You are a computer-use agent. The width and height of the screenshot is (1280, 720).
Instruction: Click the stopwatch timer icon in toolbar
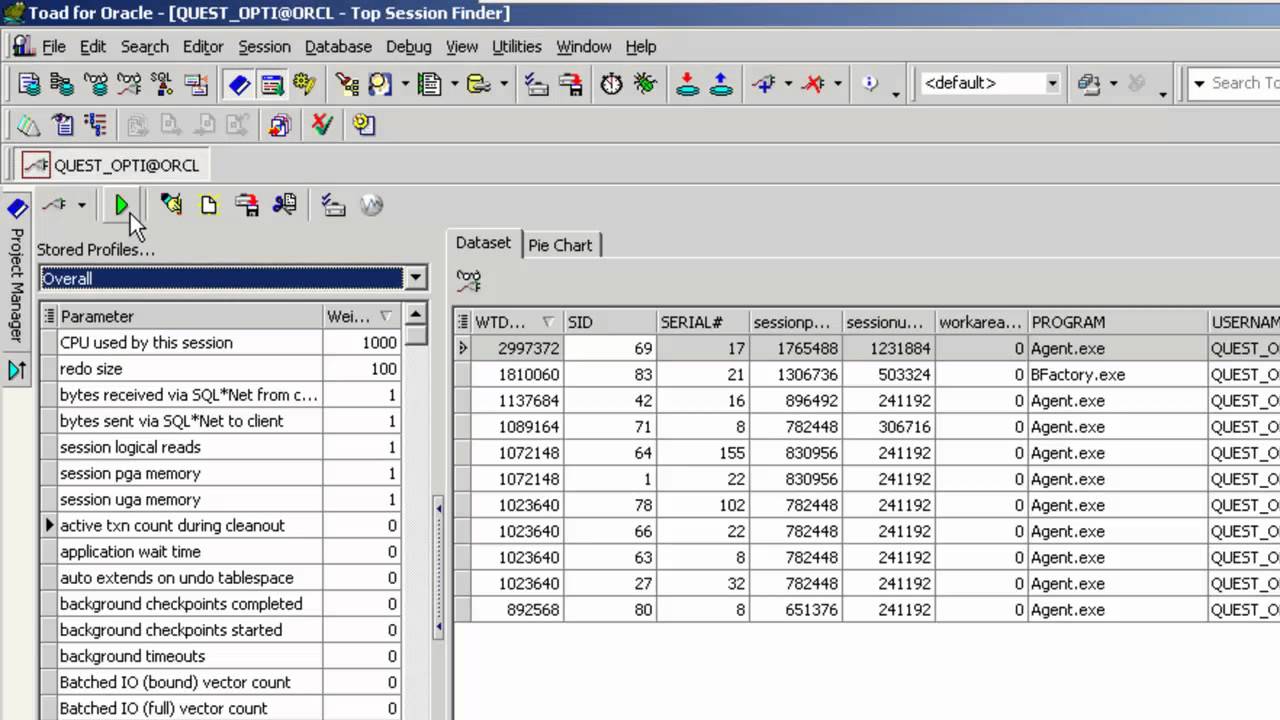pyautogui.click(x=611, y=84)
